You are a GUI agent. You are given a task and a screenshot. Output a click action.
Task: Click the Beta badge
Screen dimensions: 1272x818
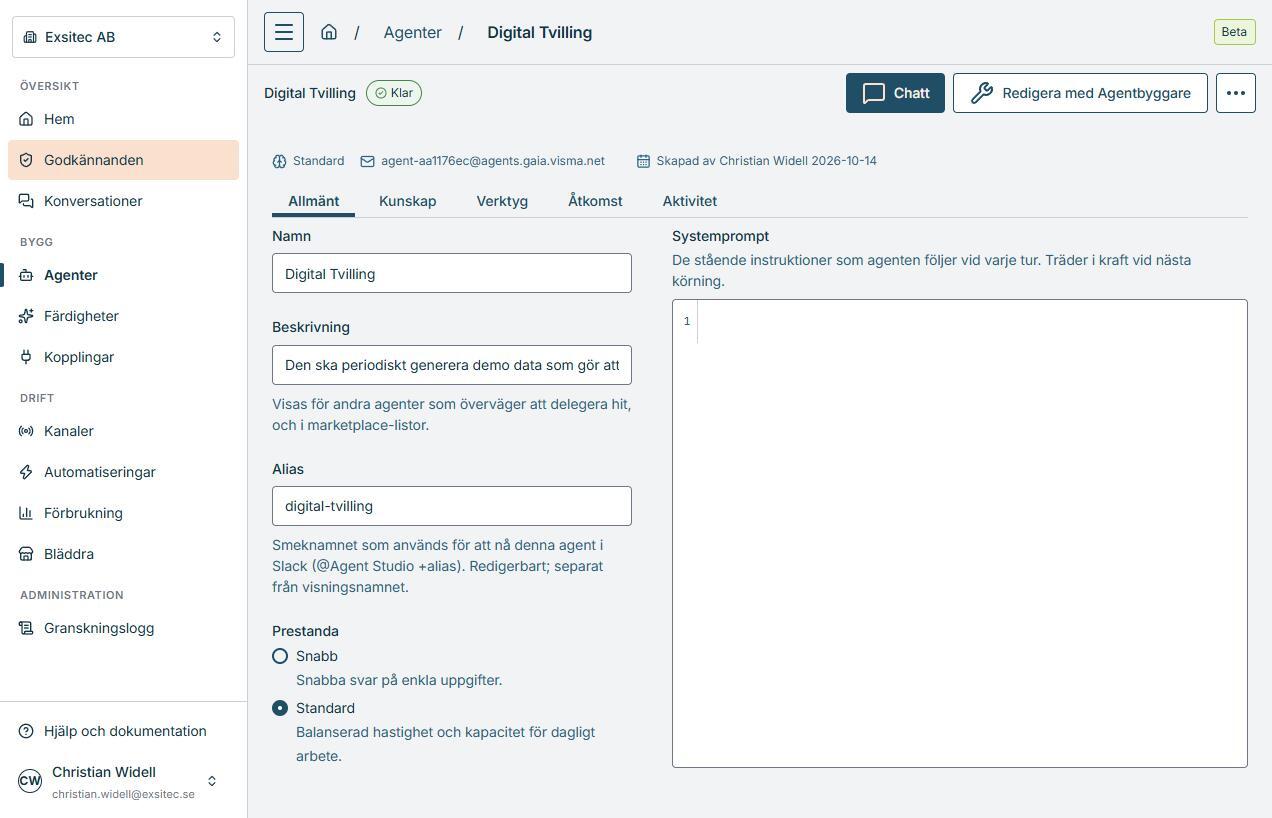coord(1234,32)
